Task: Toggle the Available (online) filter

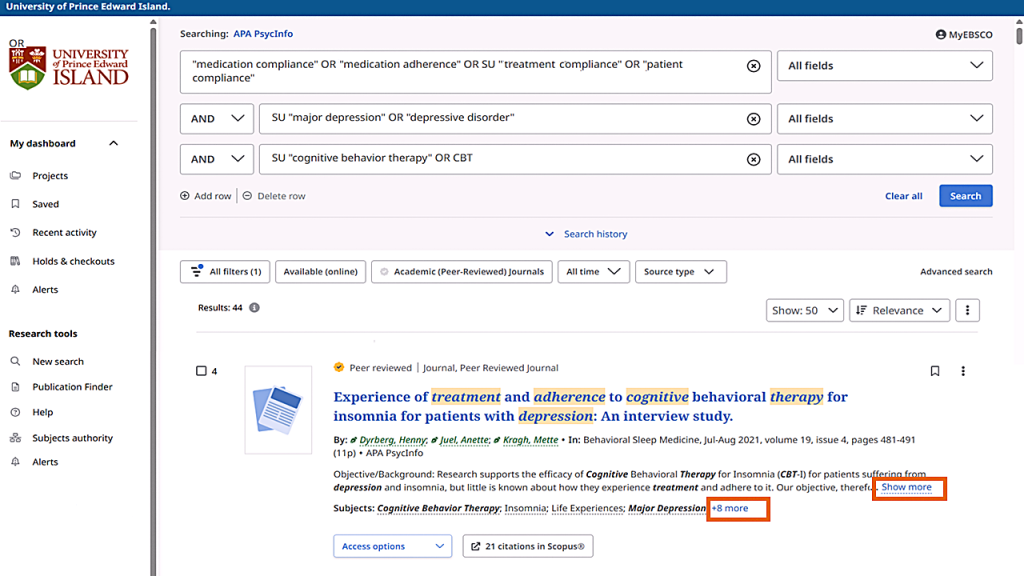Action: point(320,272)
